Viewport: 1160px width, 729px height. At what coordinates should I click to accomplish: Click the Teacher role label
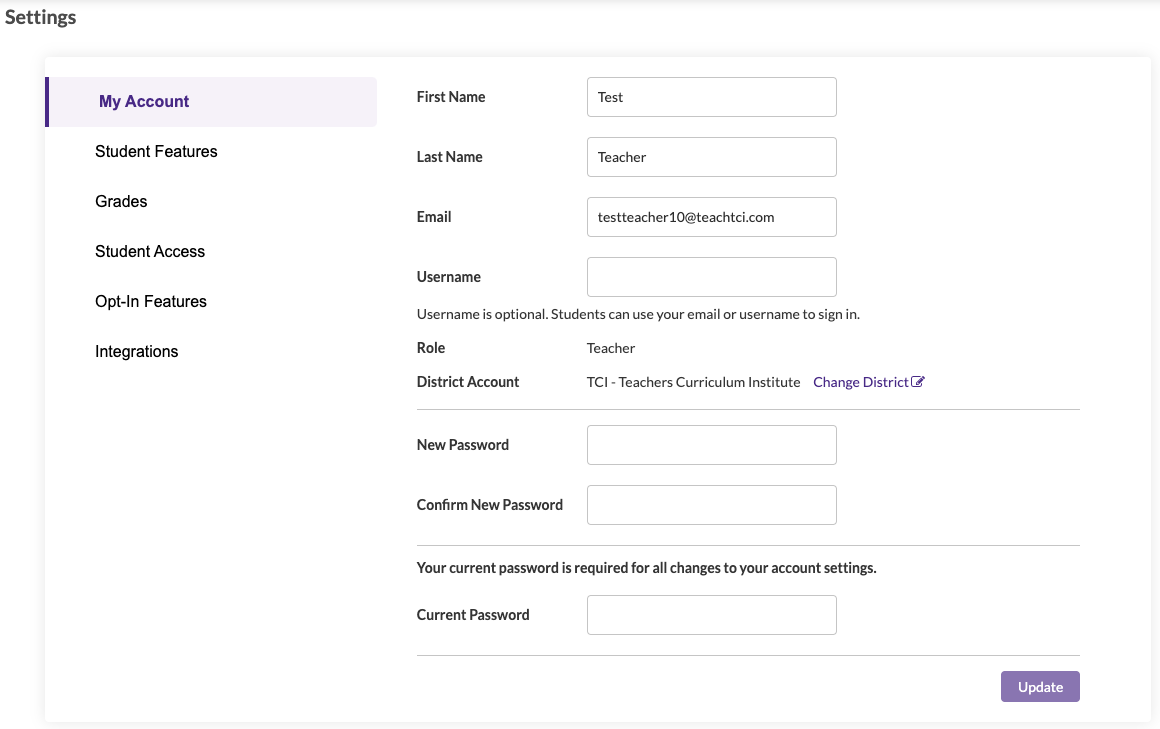pyautogui.click(x=610, y=348)
